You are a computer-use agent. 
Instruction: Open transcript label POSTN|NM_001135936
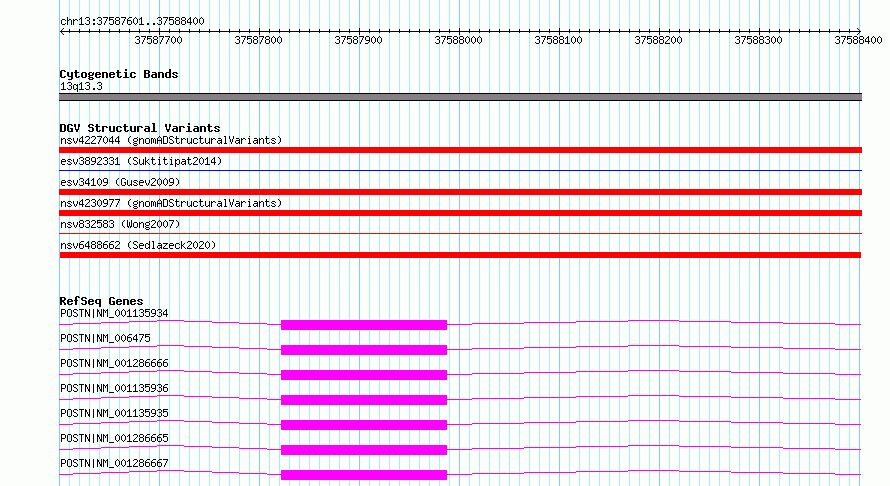point(114,388)
